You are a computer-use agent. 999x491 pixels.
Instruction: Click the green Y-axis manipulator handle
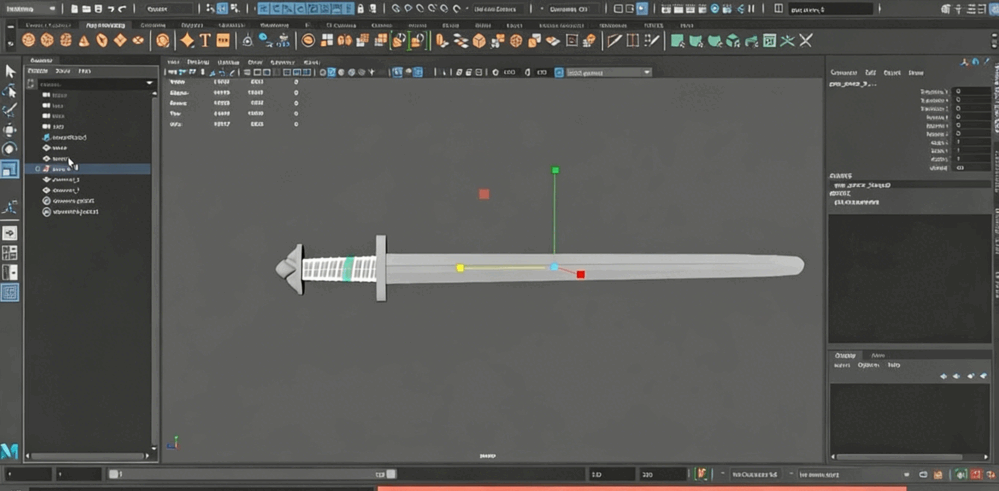[555, 171]
